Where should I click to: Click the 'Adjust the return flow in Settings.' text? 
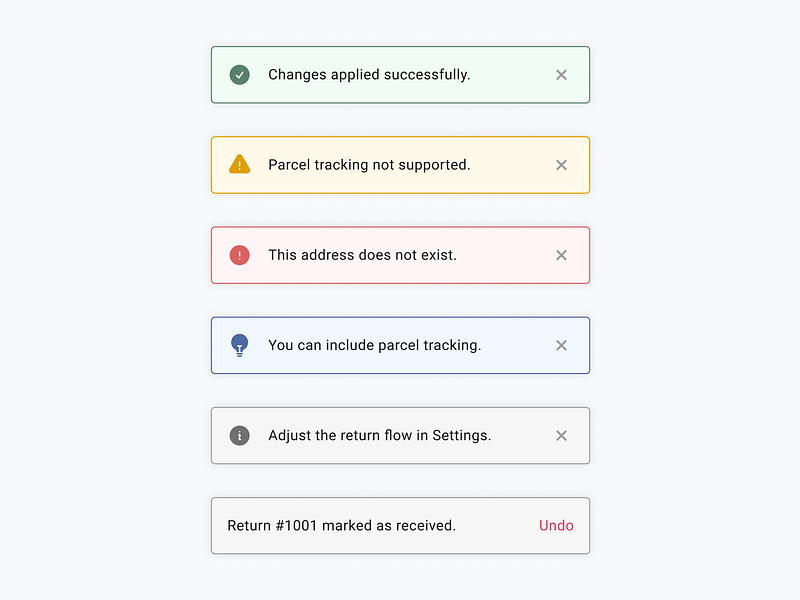tap(379, 435)
